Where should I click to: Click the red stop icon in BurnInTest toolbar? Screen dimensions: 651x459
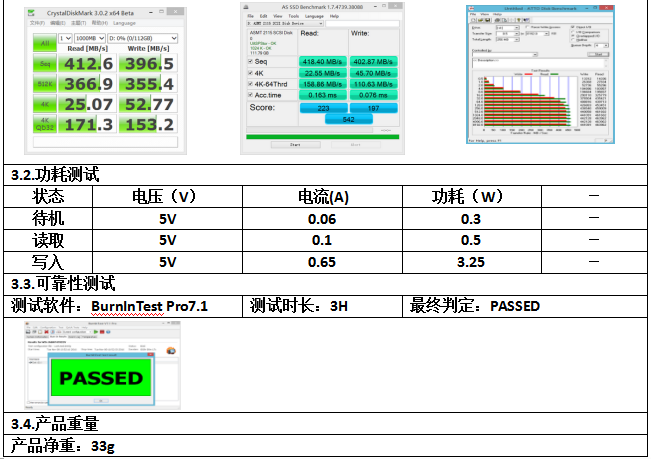coord(102,332)
